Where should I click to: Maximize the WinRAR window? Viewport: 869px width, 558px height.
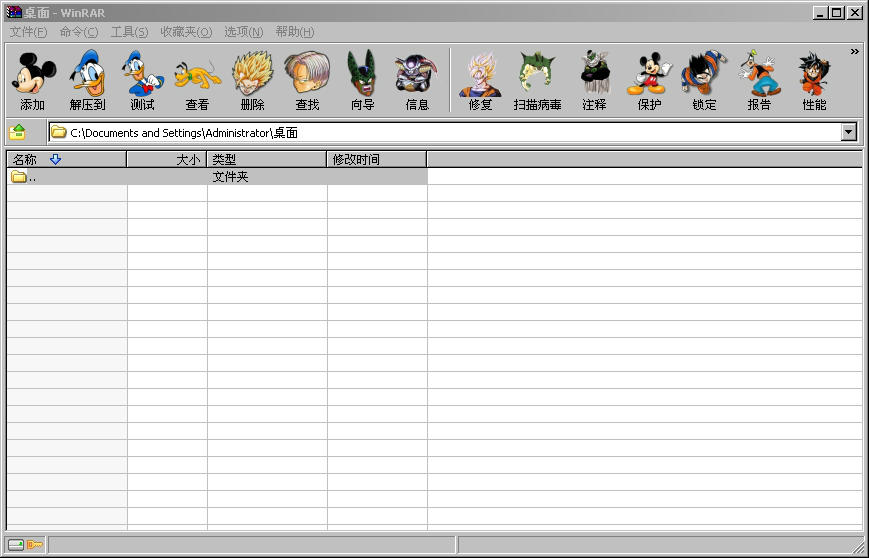(x=837, y=12)
